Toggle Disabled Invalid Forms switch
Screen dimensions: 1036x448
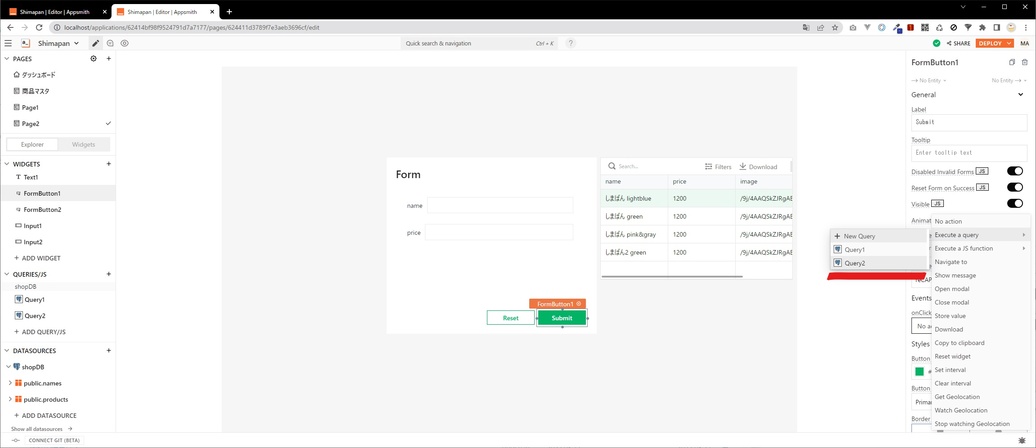pos(1014,171)
